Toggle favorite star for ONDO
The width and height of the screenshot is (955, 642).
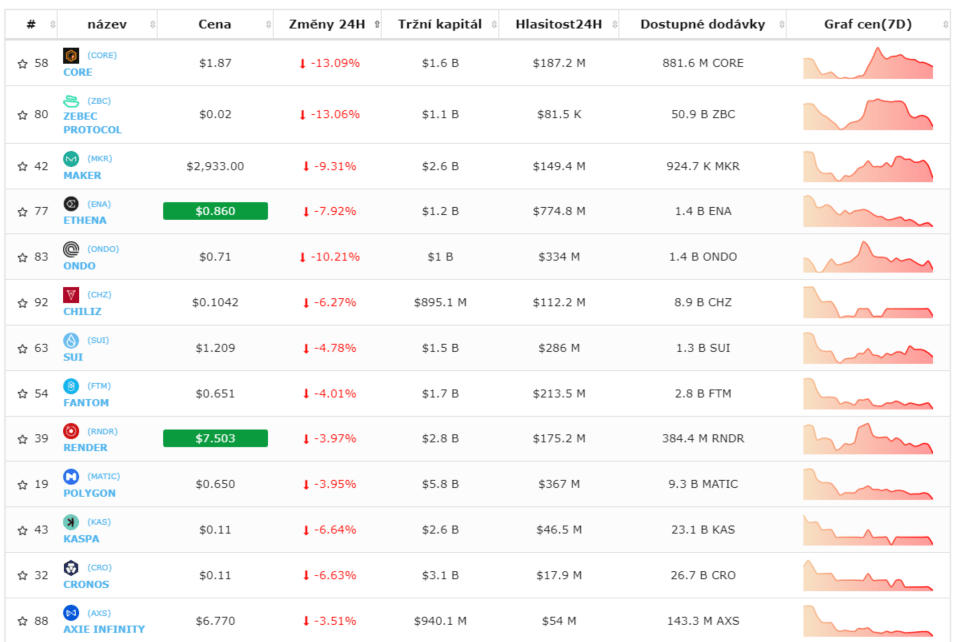click(23, 258)
